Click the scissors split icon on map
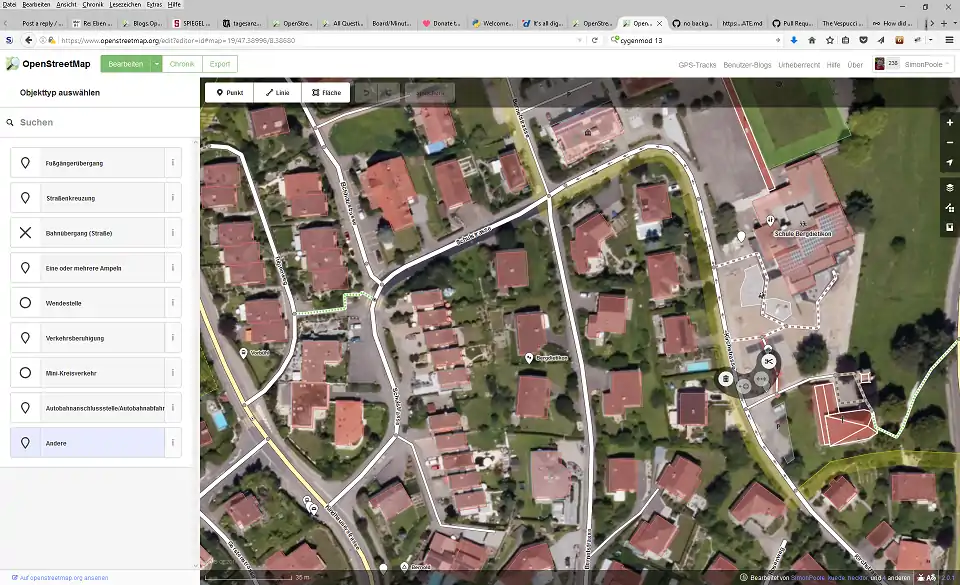The height and width of the screenshot is (585, 960). (x=768, y=361)
